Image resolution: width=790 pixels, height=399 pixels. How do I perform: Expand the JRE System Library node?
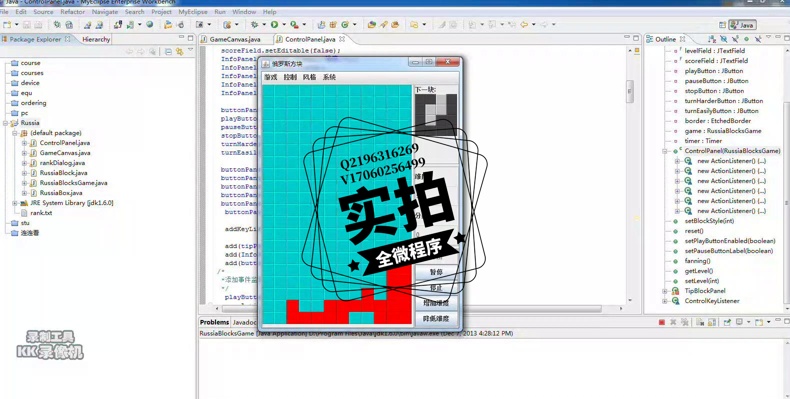coord(15,203)
